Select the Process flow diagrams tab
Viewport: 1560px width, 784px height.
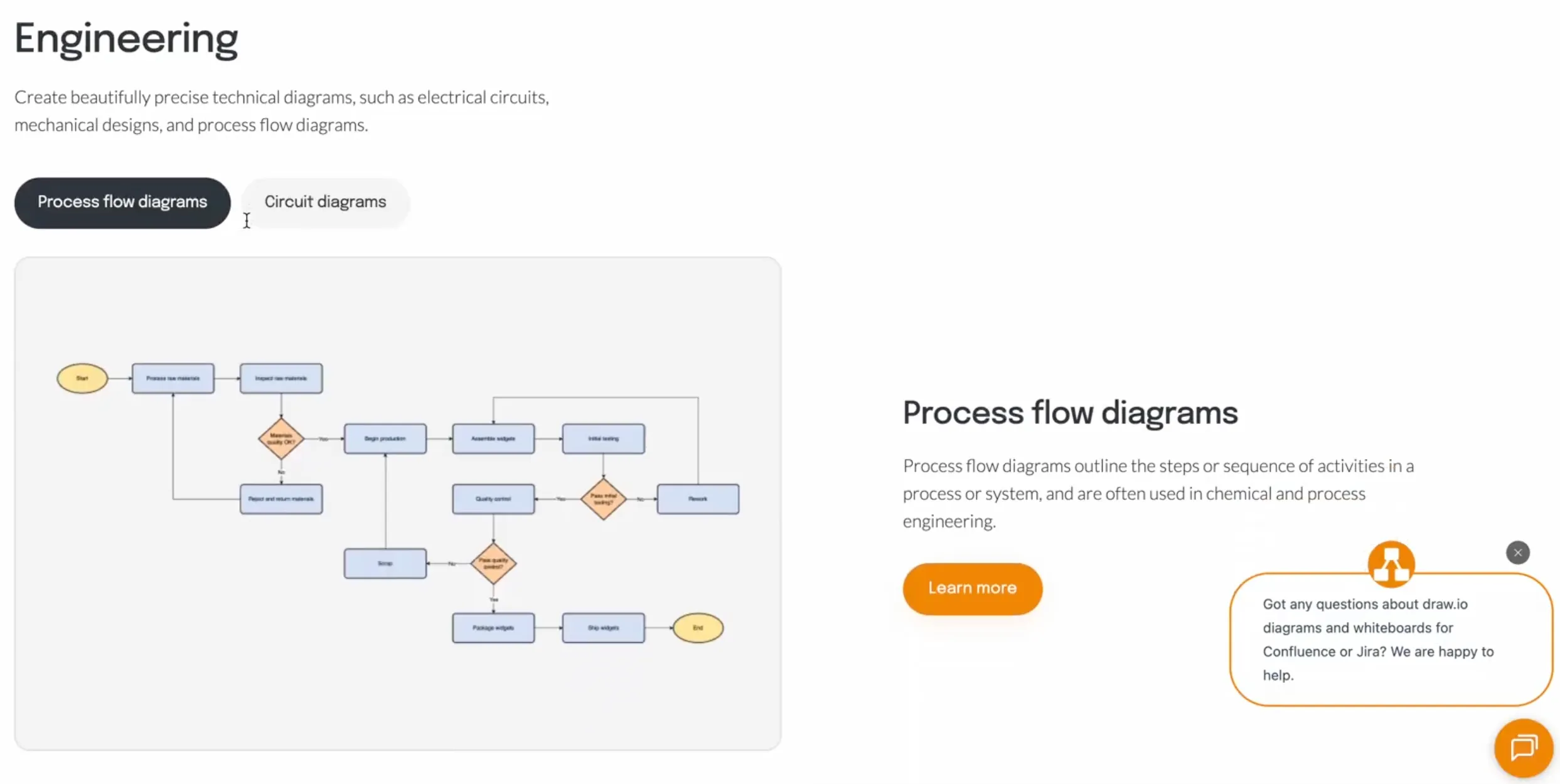(x=122, y=202)
